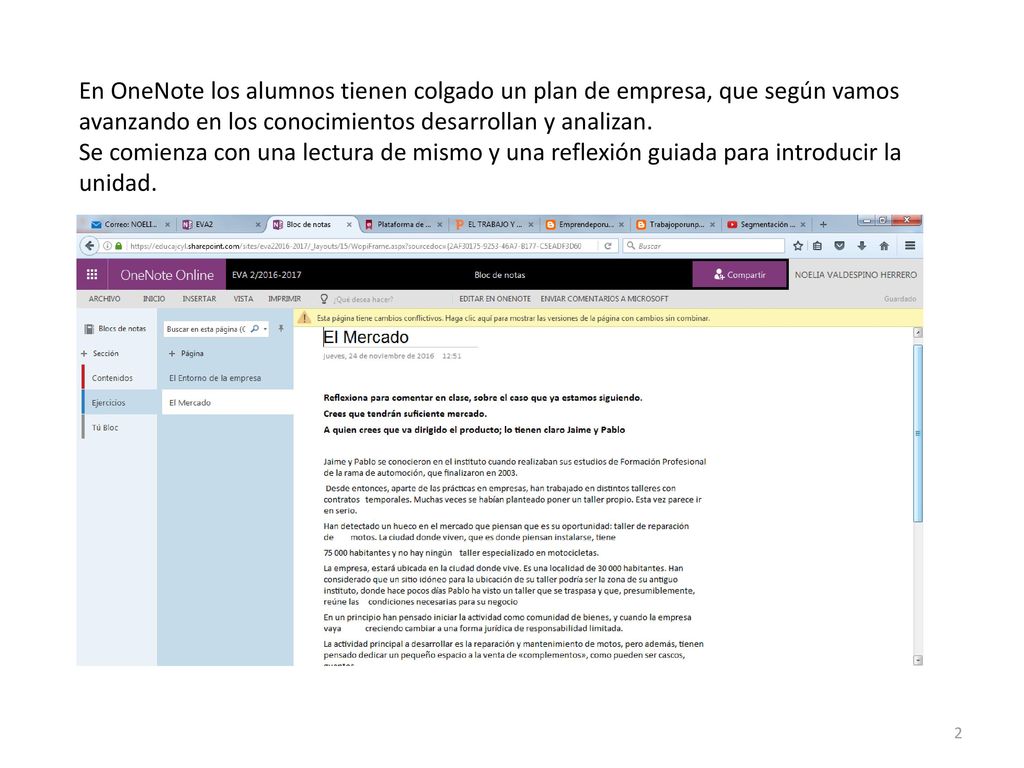Click the scrollbar down arrow

[918, 660]
